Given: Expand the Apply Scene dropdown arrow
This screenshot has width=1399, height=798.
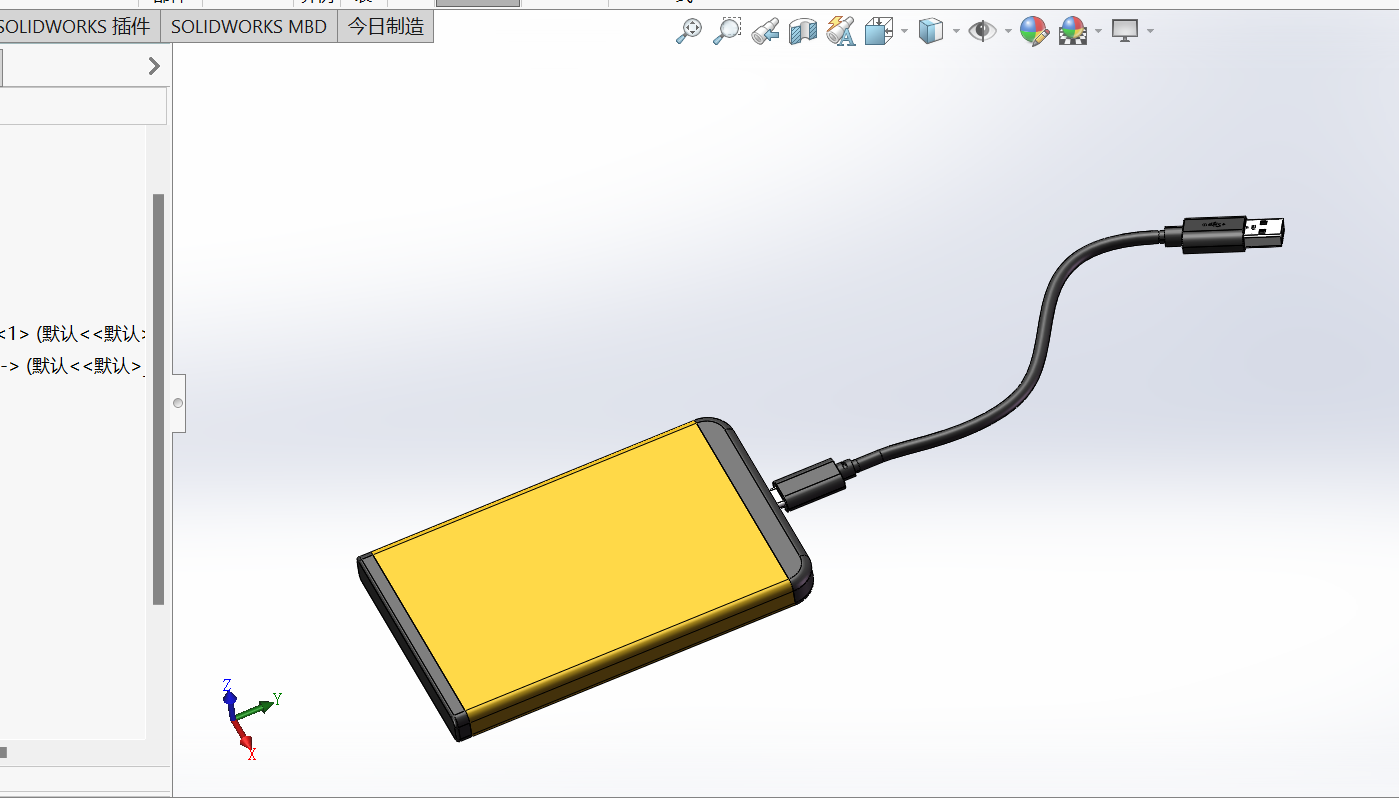Looking at the screenshot, I should [1098, 31].
